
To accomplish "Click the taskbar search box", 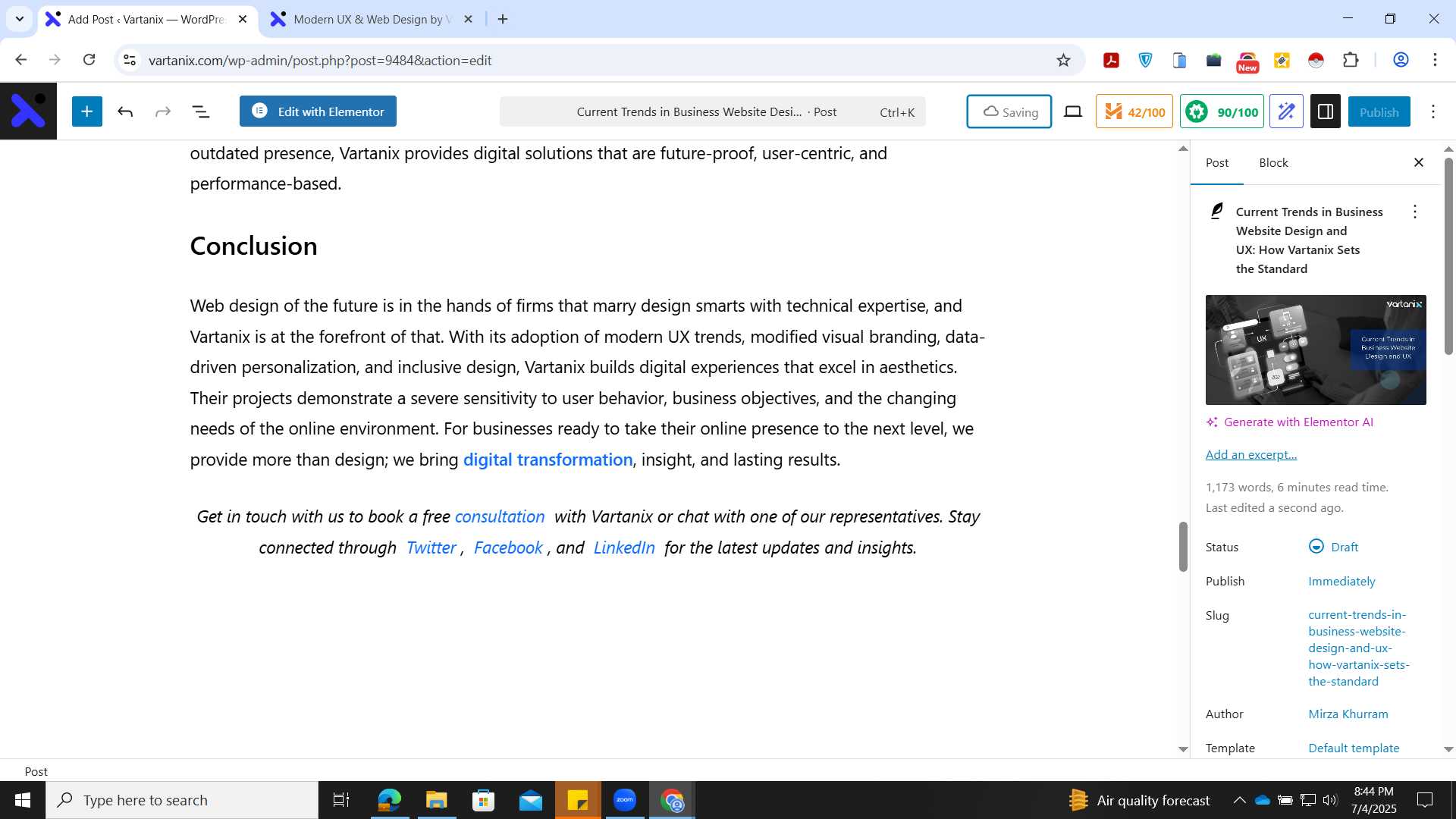I will (182, 800).
